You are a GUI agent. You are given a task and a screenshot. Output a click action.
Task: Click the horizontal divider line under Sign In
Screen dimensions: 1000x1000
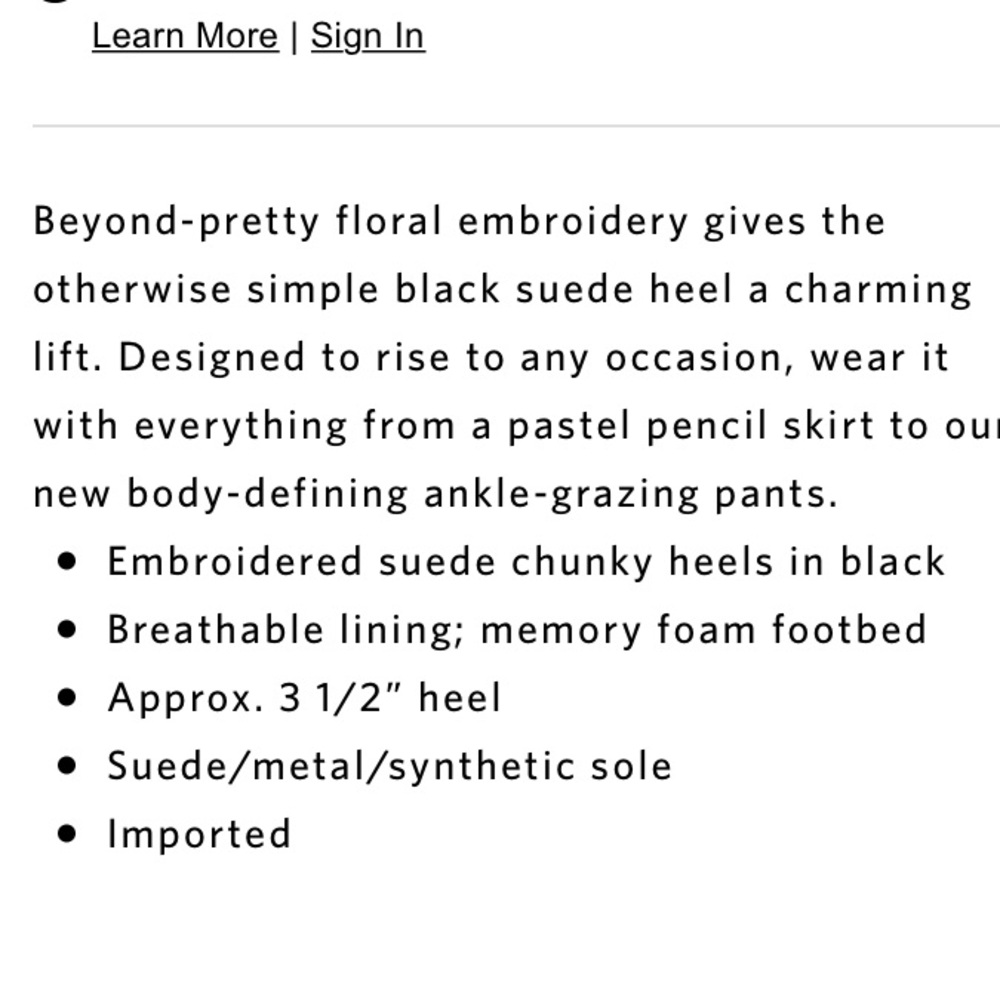517,126
